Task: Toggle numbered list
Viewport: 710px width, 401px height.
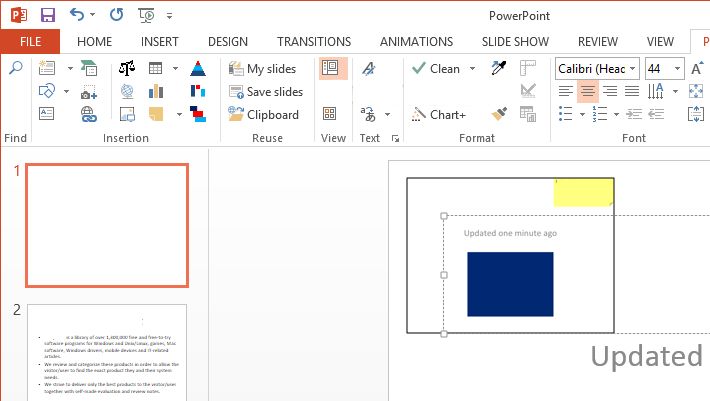Action: [x=600, y=114]
